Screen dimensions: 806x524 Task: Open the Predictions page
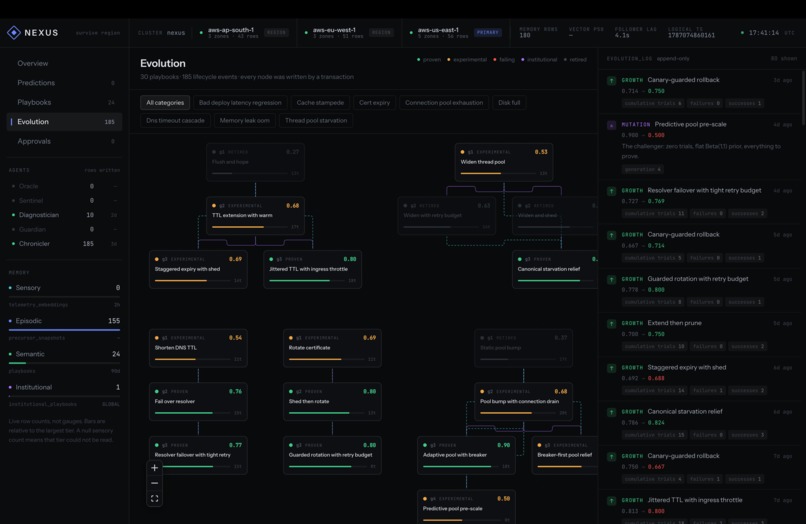point(64,83)
